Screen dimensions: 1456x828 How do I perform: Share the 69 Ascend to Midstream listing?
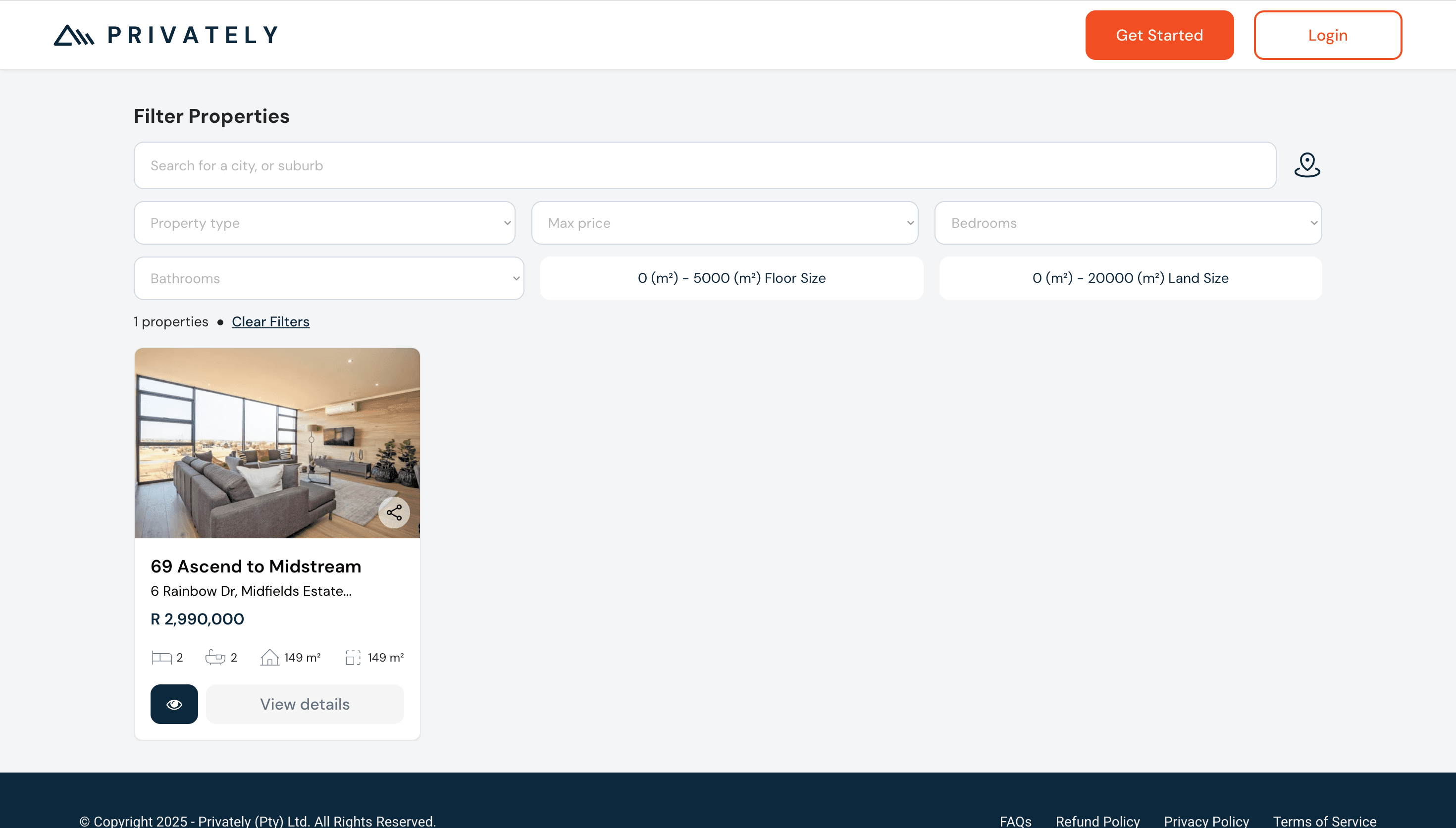click(x=394, y=513)
